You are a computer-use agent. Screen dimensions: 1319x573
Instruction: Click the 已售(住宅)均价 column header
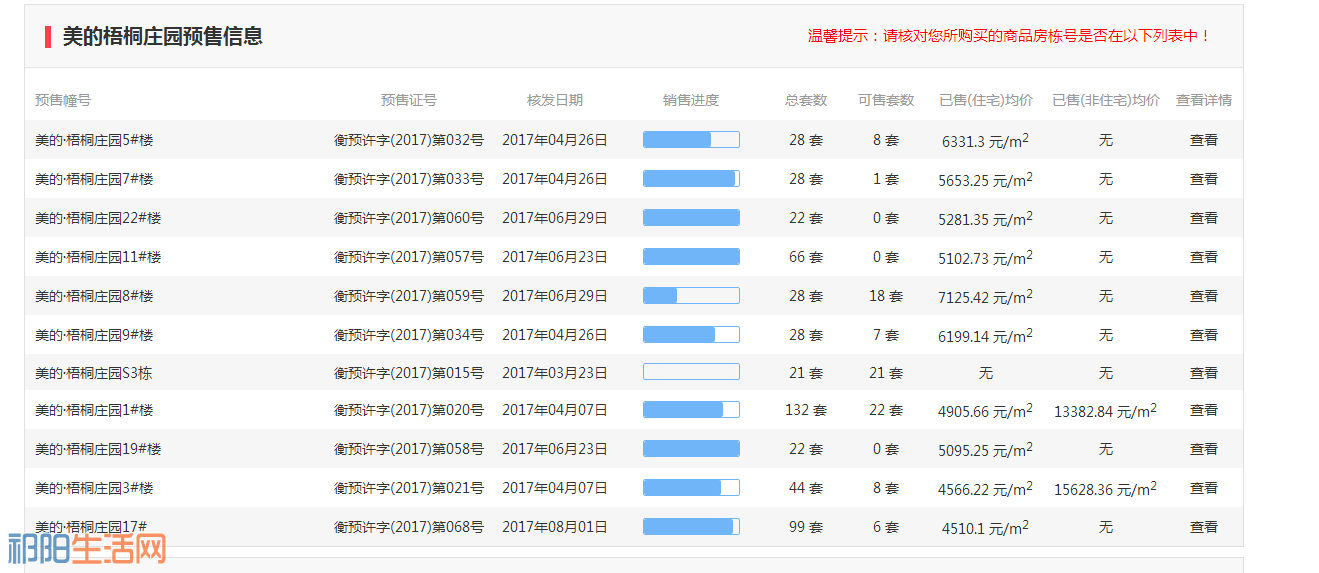[986, 100]
